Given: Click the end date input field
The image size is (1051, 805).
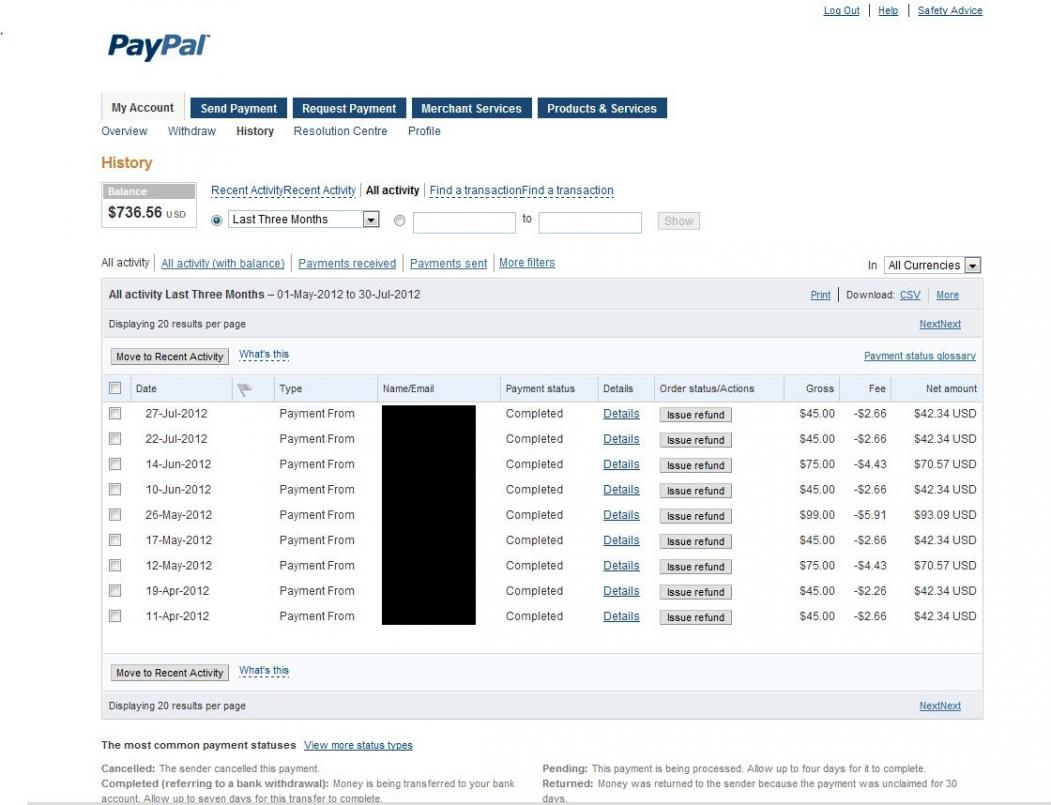Looking at the screenshot, I should pos(590,222).
